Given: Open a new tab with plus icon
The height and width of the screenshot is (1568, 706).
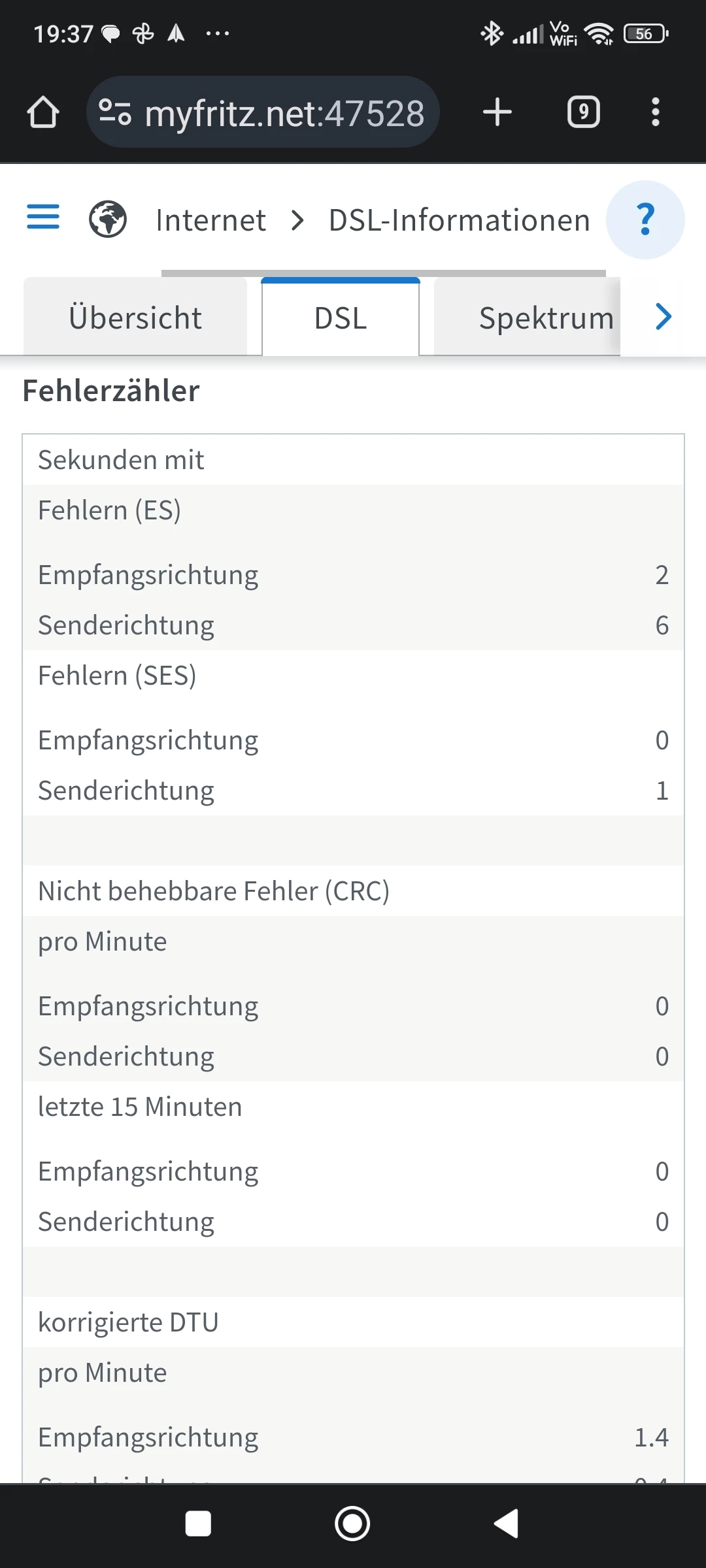Looking at the screenshot, I should [x=497, y=112].
